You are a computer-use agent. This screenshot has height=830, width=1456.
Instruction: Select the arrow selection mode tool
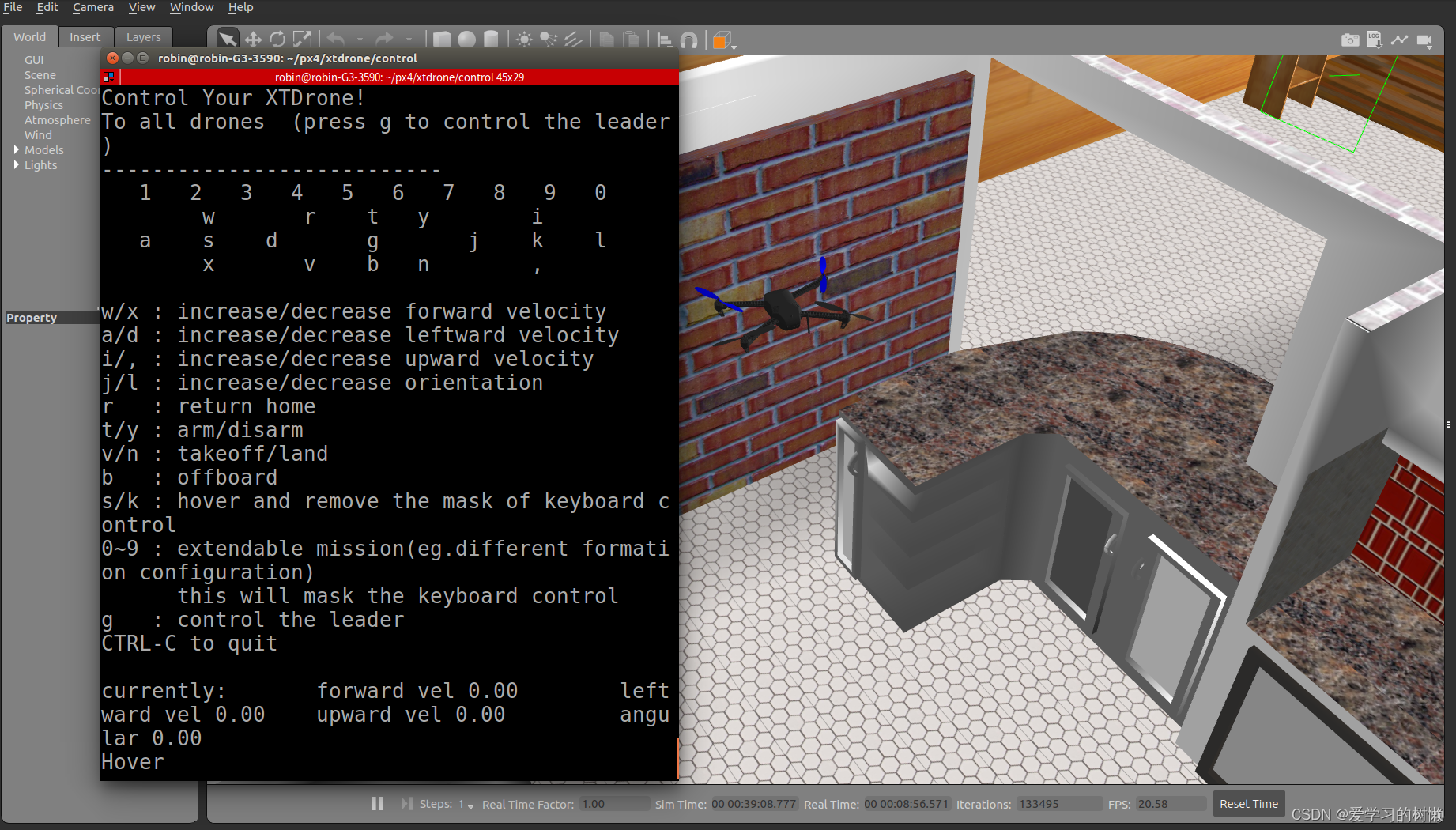[227, 39]
